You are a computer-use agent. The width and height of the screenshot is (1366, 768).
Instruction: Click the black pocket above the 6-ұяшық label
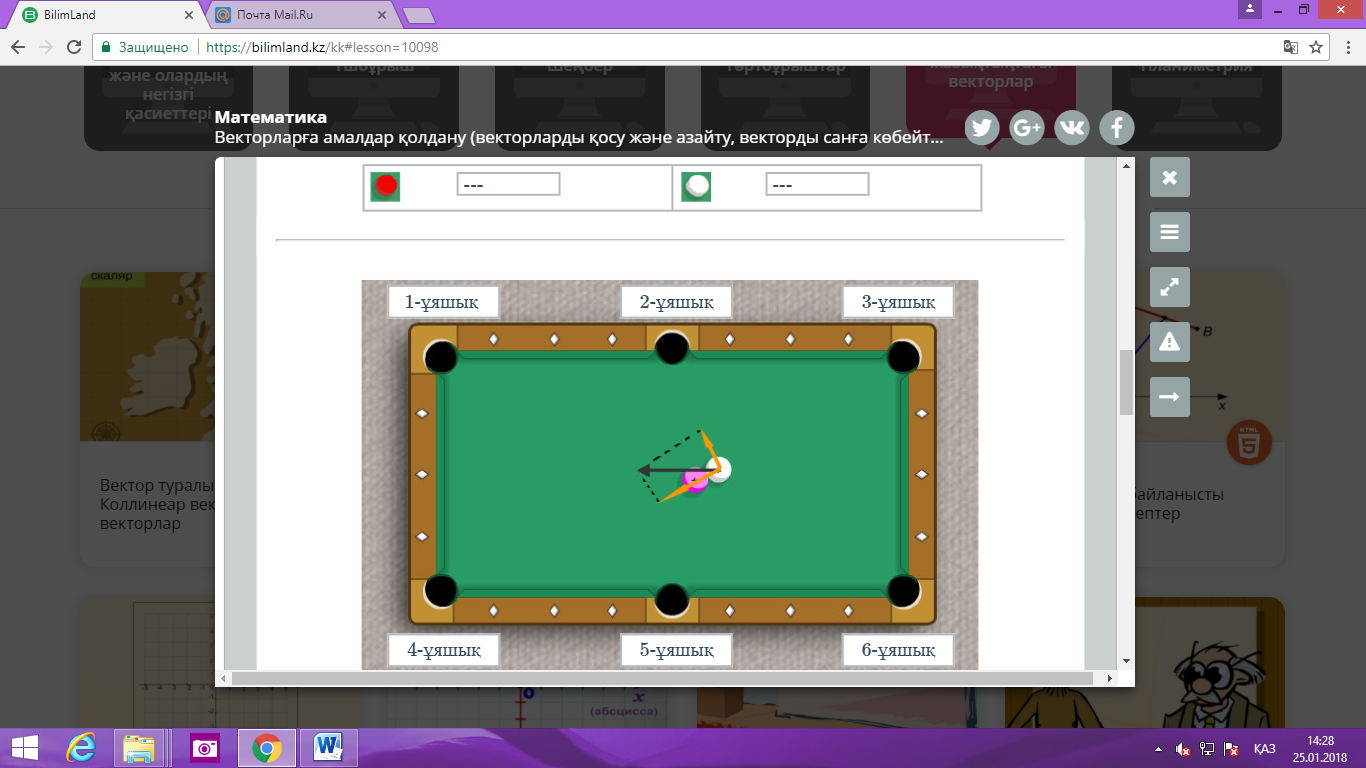coord(904,590)
